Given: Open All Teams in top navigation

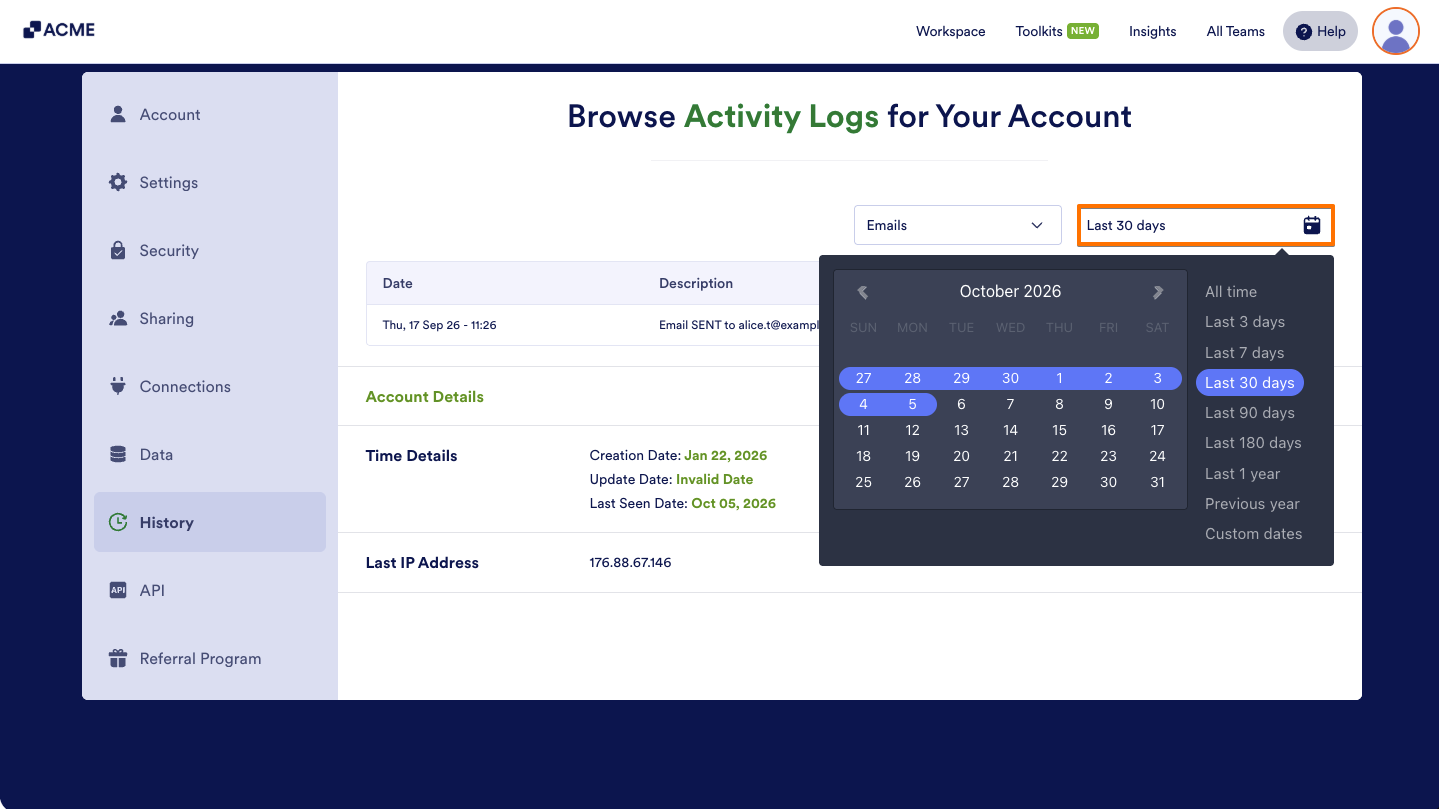Looking at the screenshot, I should [x=1235, y=31].
